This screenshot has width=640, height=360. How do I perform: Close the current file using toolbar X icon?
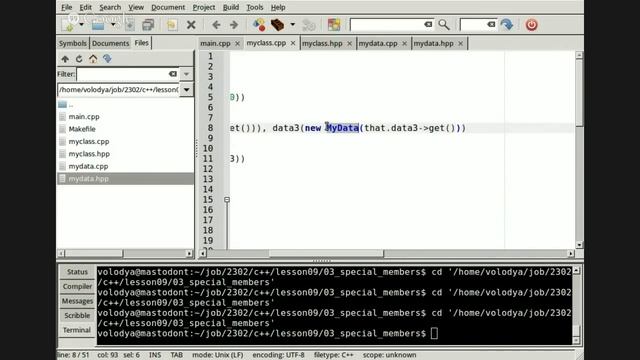(x=191, y=25)
